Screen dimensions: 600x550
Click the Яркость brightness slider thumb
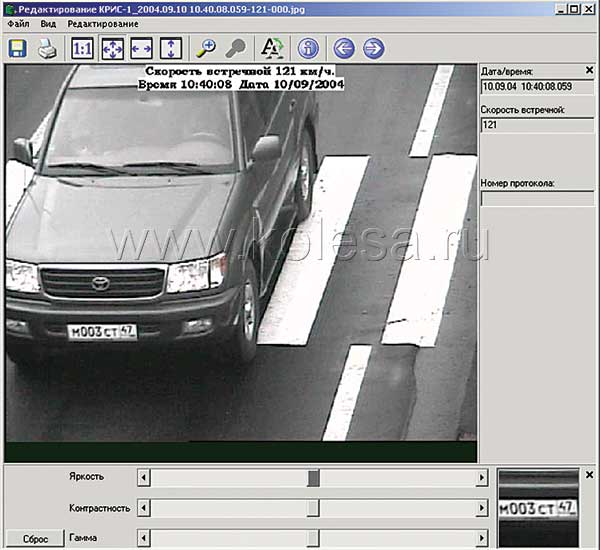click(x=313, y=478)
